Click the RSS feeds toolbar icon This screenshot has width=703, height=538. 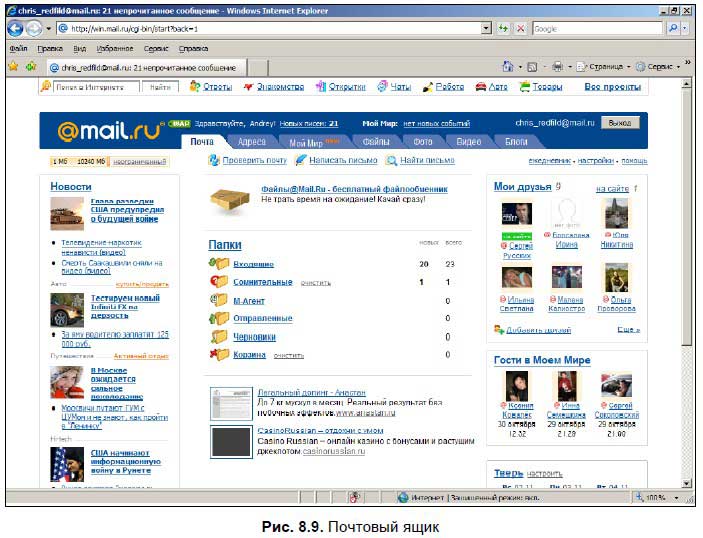click(532, 67)
